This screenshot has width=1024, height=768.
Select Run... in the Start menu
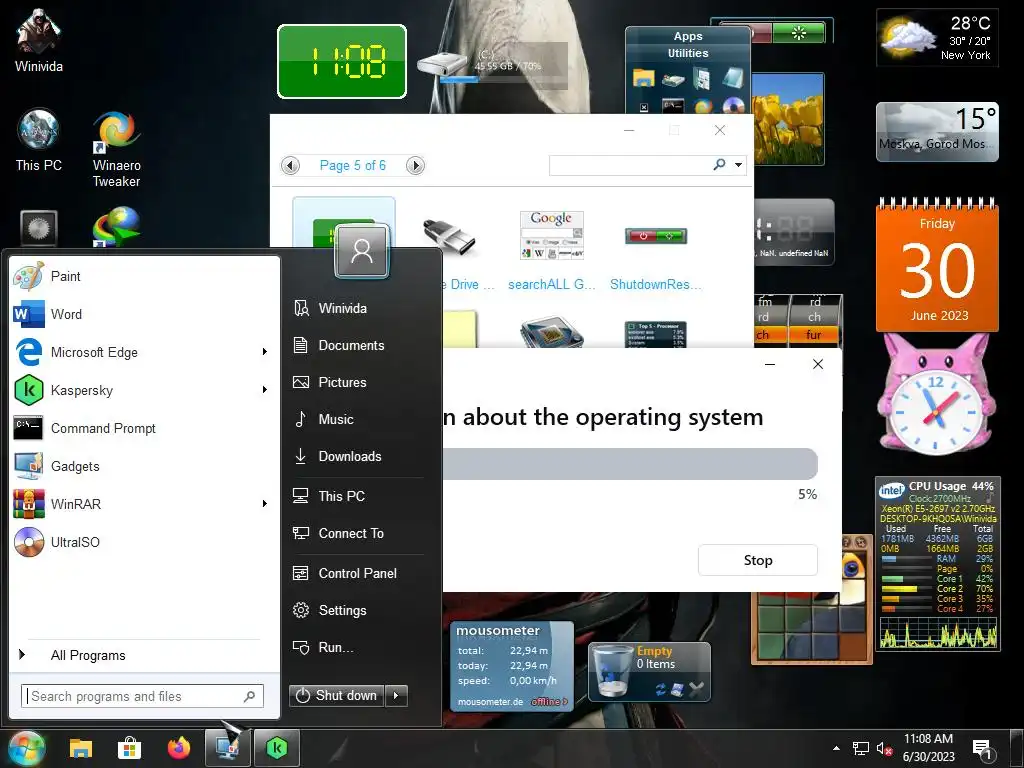coord(336,647)
